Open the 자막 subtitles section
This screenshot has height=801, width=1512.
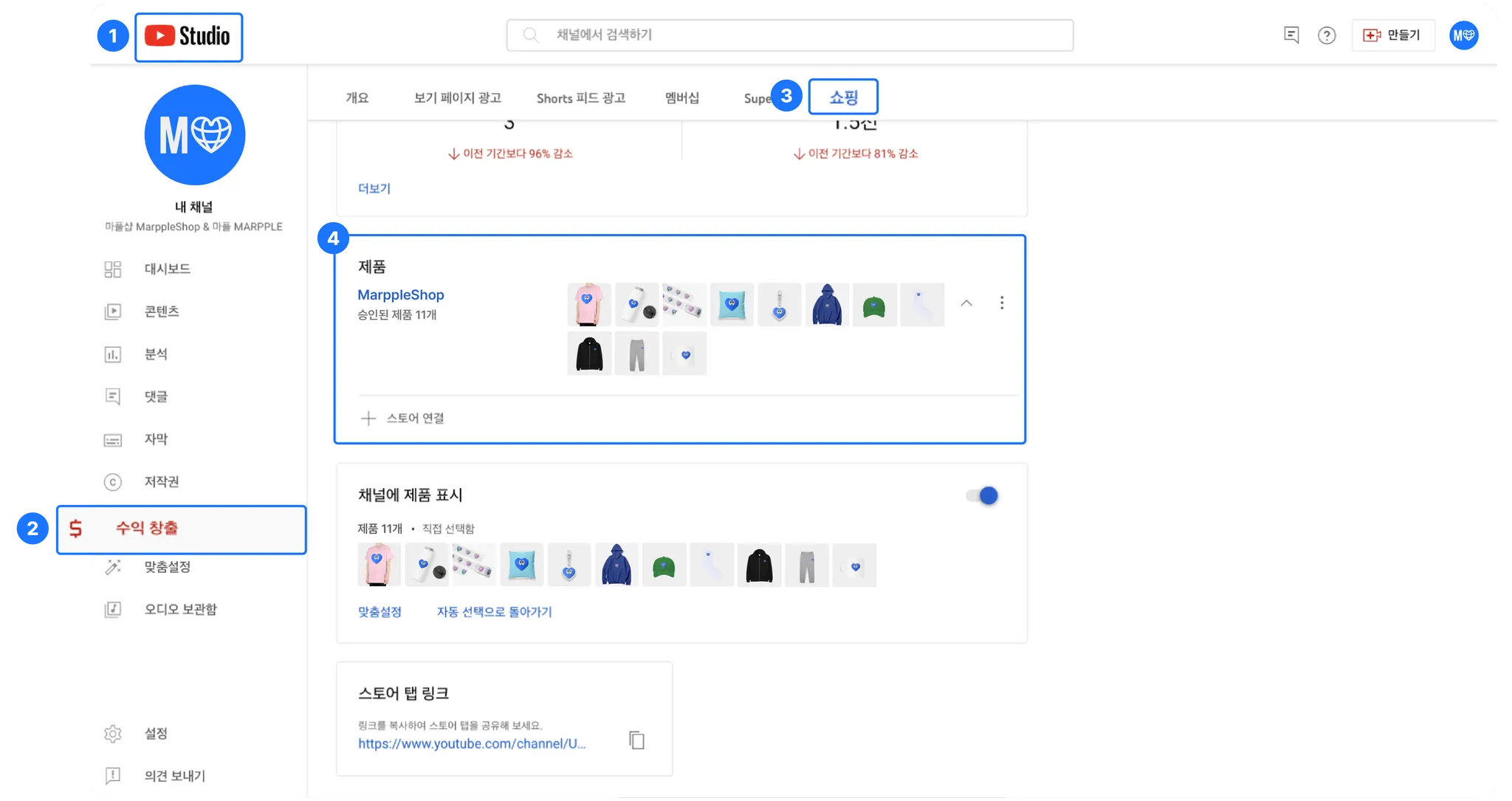[157, 439]
